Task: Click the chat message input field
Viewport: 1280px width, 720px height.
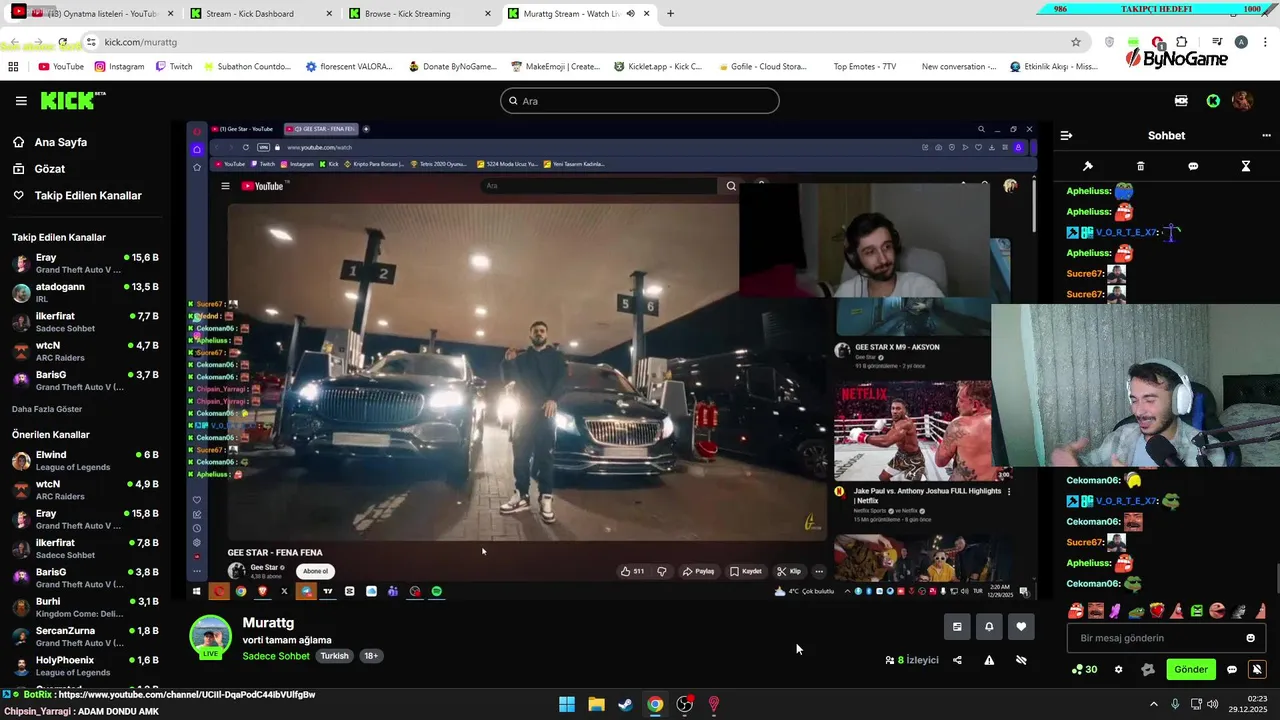Action: coord(1165,638)
